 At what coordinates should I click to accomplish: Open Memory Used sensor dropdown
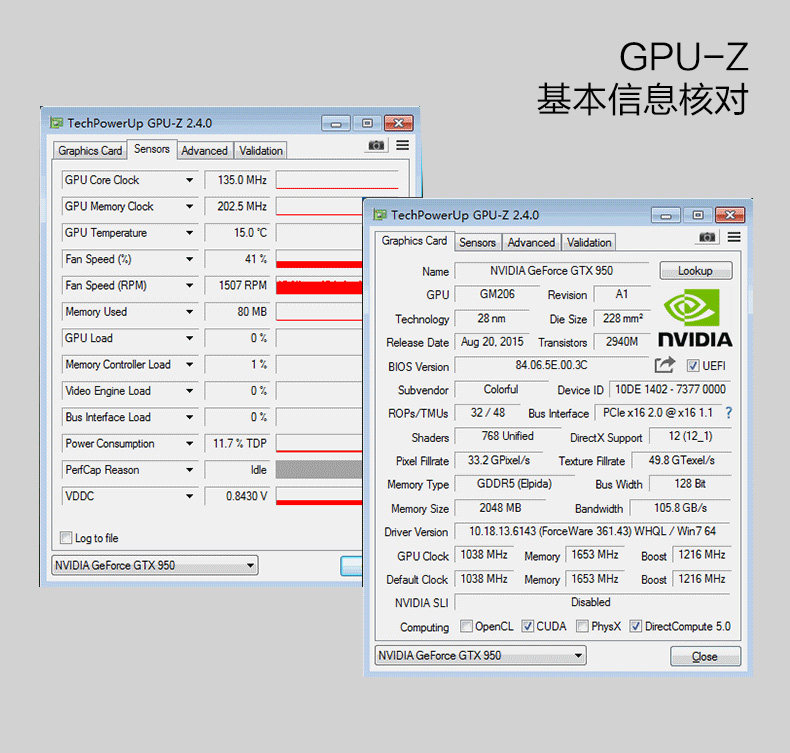pyautogui.click(x=189, y=312)
